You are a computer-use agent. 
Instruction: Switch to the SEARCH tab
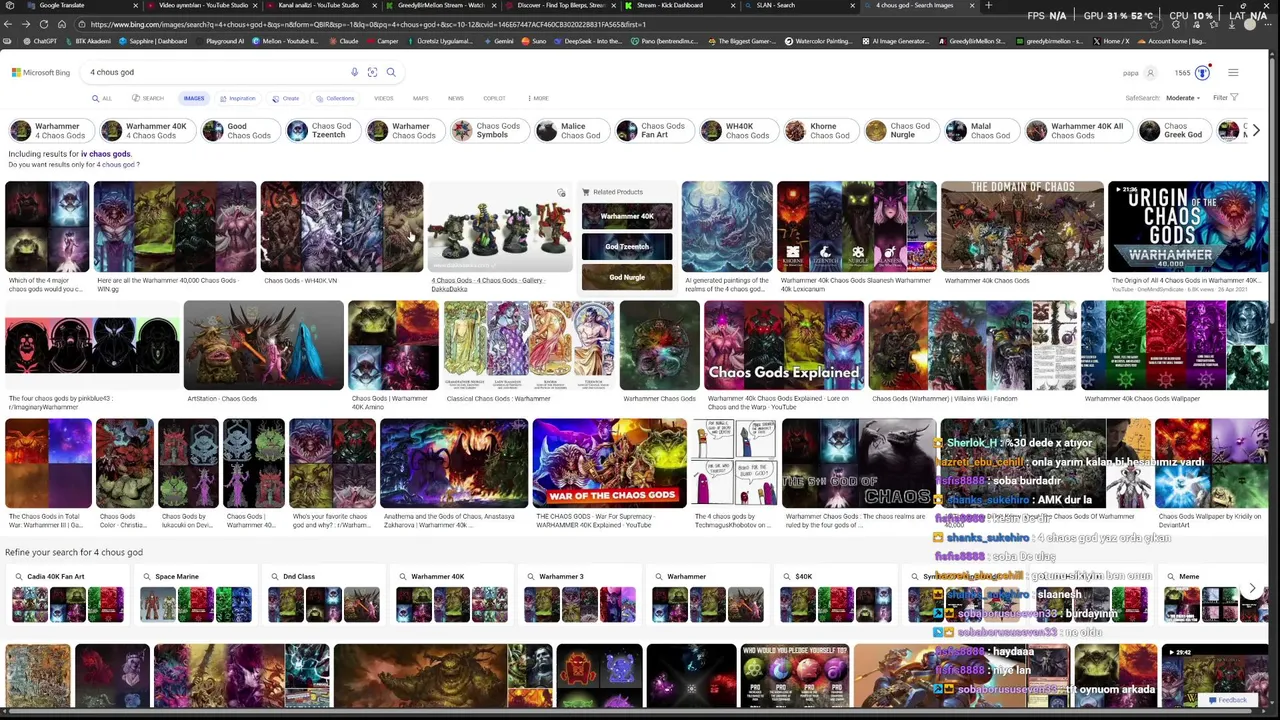coord(148,98)
